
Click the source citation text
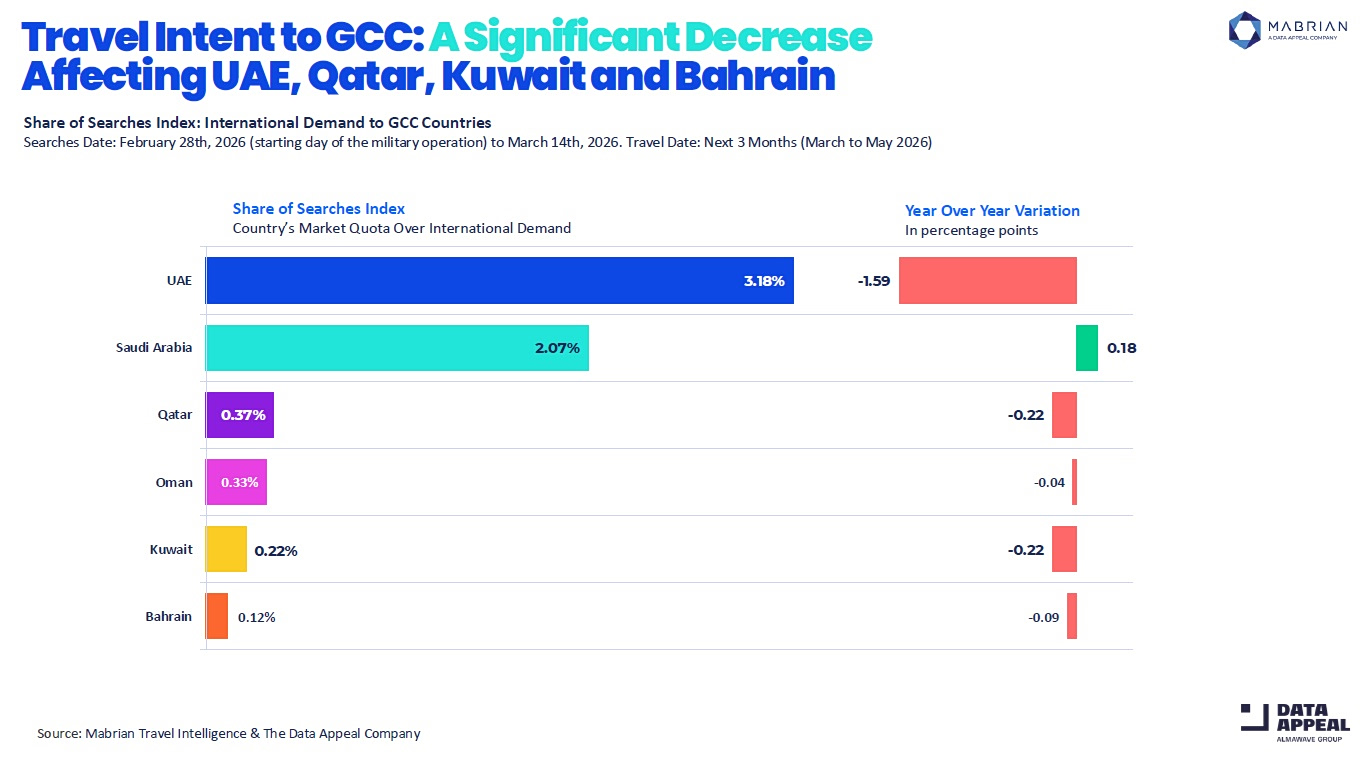pos(229,733)
